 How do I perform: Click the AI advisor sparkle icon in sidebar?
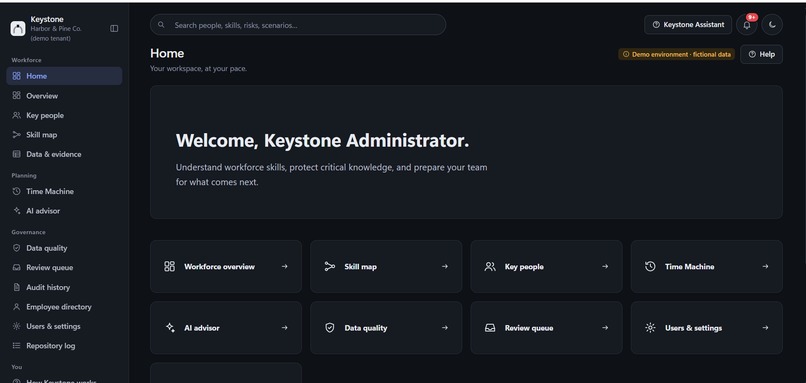point(16,211)
